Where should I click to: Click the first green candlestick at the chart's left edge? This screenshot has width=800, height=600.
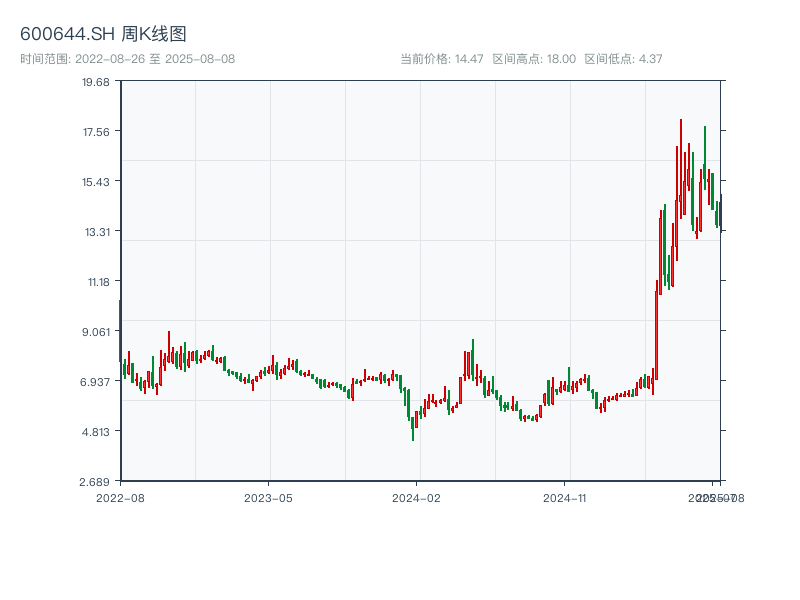tap(120, 331)
